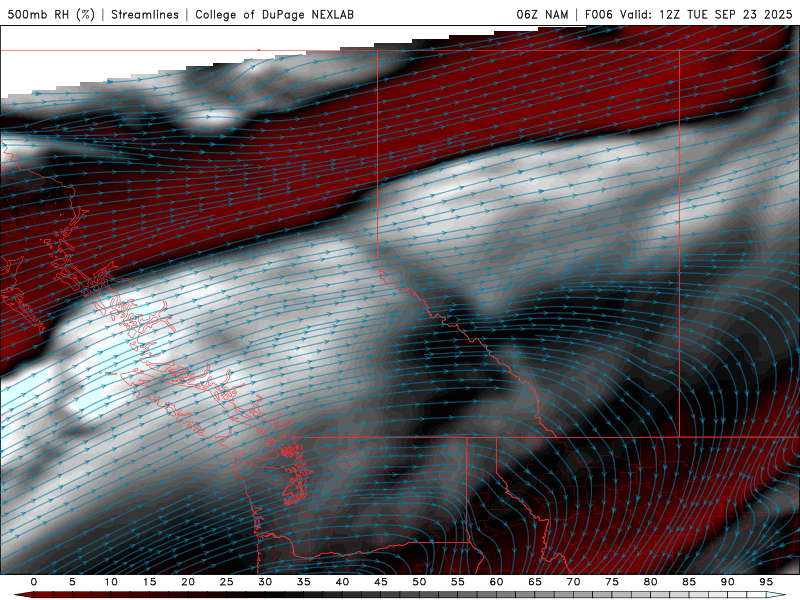Click the "65" scale value
Image resolution: width=800 pixels, height=600 pixels.
pos(535,582)
